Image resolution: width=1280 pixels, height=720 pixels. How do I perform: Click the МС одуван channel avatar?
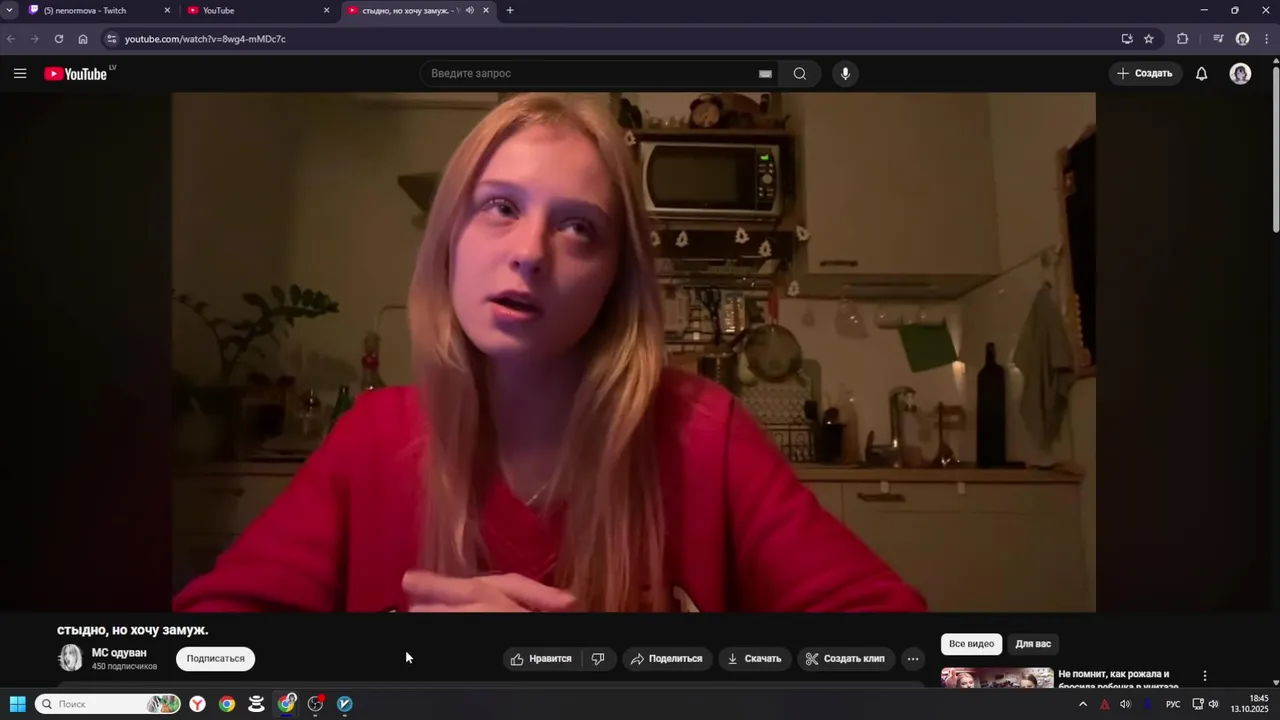[x=71, y=658]
